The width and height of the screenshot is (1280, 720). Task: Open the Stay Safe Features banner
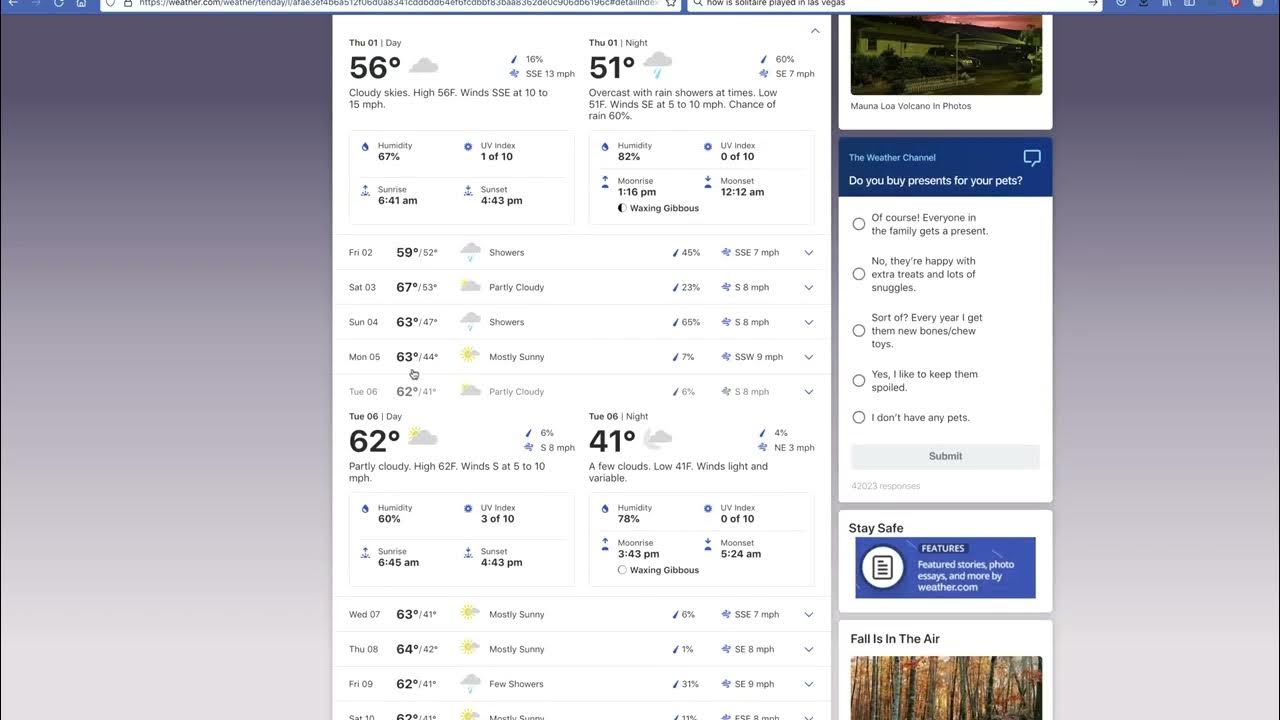945,568
